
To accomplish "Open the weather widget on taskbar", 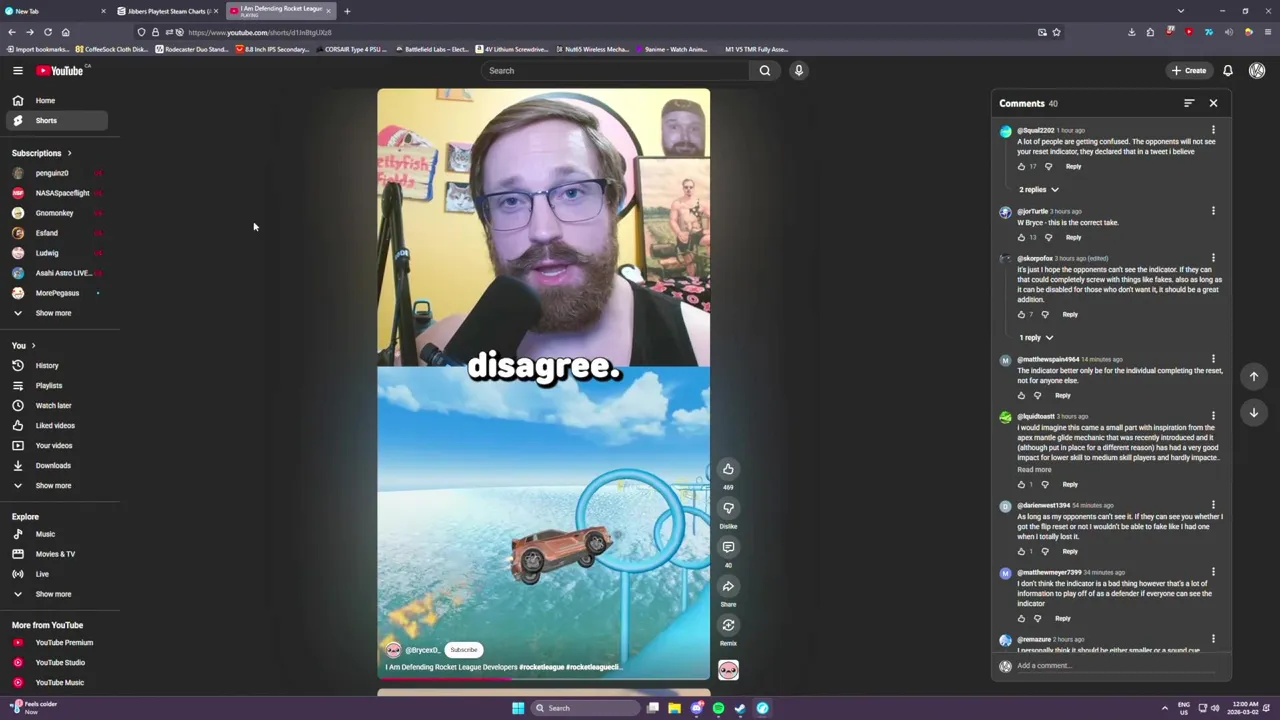I will click(x=35, y=708).
